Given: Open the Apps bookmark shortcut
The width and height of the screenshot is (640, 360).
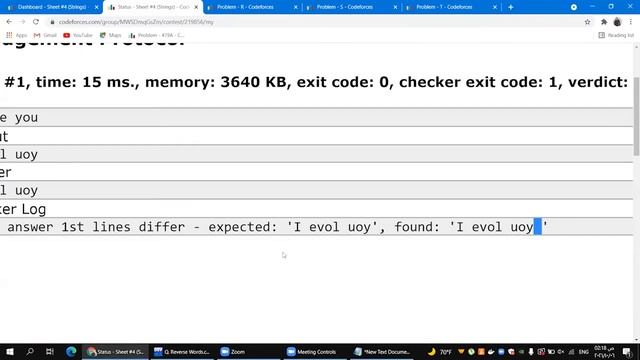Looking at the screenshot, I should [16, 35].
